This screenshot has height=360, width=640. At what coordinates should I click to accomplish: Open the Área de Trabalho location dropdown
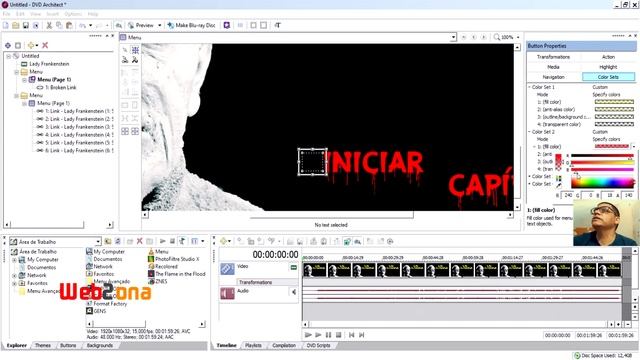98,242
